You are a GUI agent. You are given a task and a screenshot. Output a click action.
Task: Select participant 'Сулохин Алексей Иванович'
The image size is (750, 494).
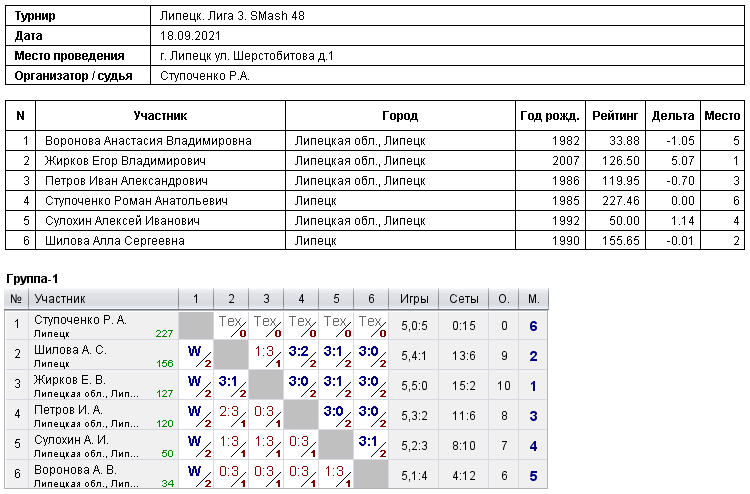click(x=122, y=221)
